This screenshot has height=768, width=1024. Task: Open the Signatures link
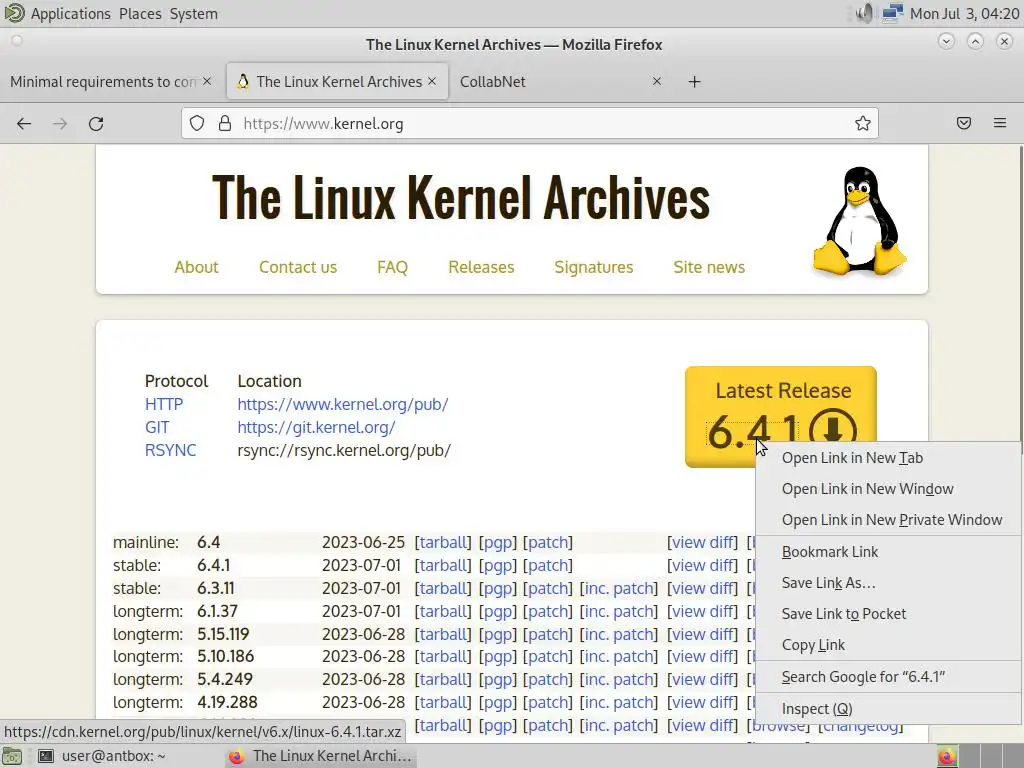click(x=594, y=267)
